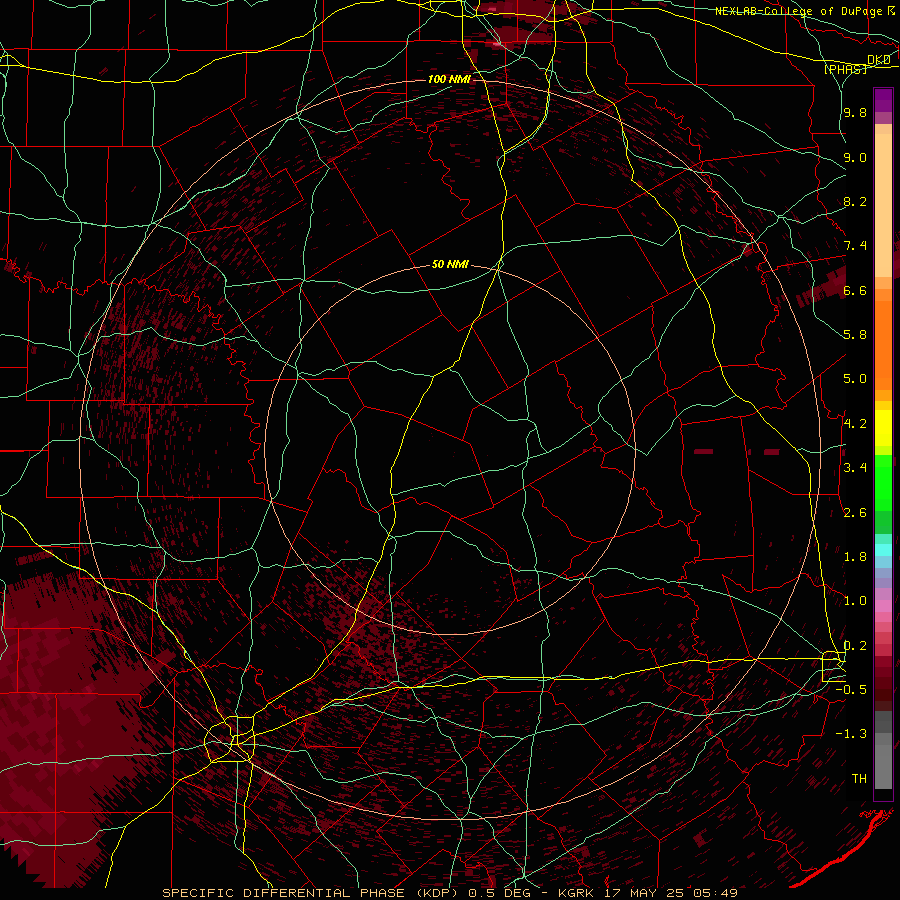Pick the bright green color bar segment

click(x=883, y=483)
